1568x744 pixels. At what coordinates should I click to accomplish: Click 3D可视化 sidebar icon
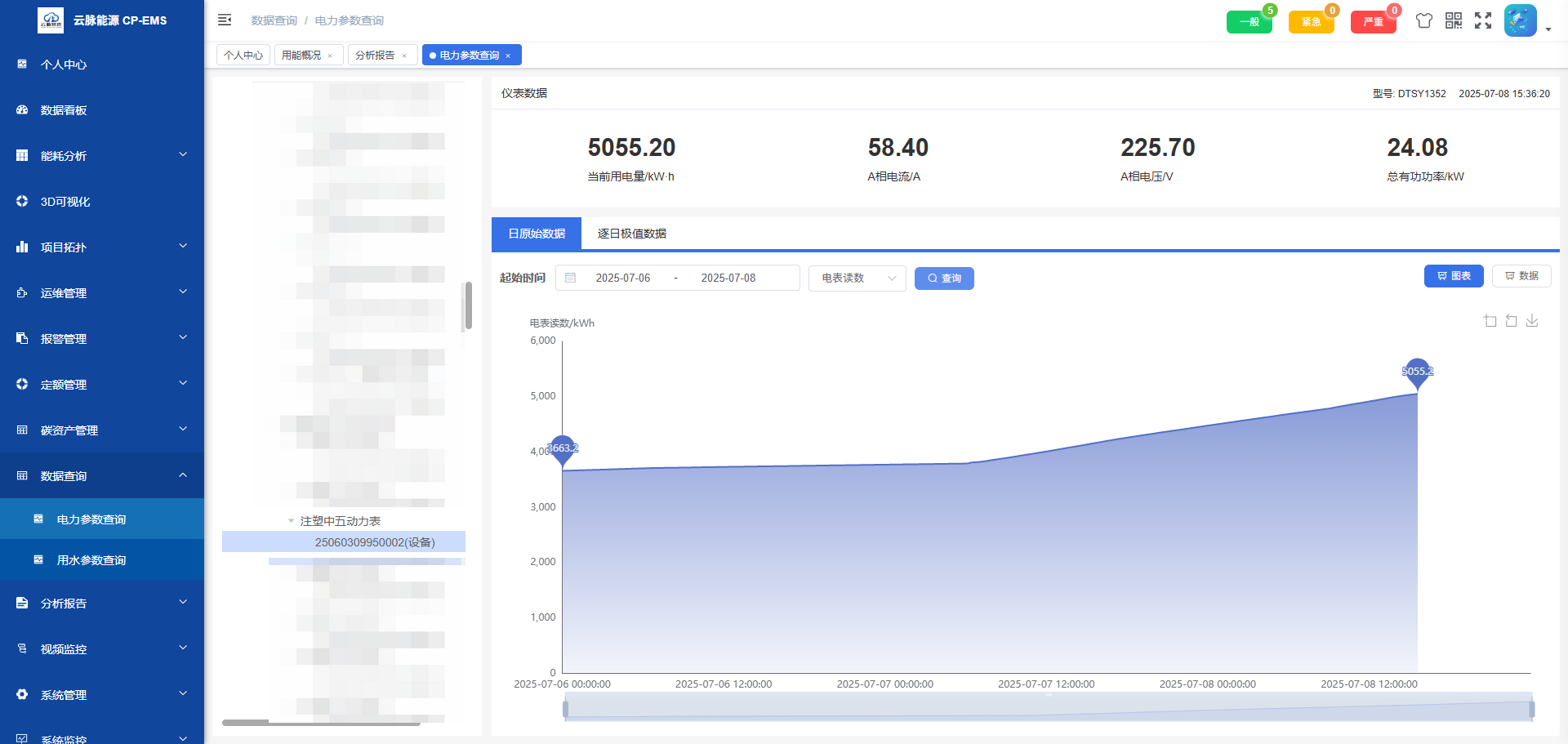22,201
